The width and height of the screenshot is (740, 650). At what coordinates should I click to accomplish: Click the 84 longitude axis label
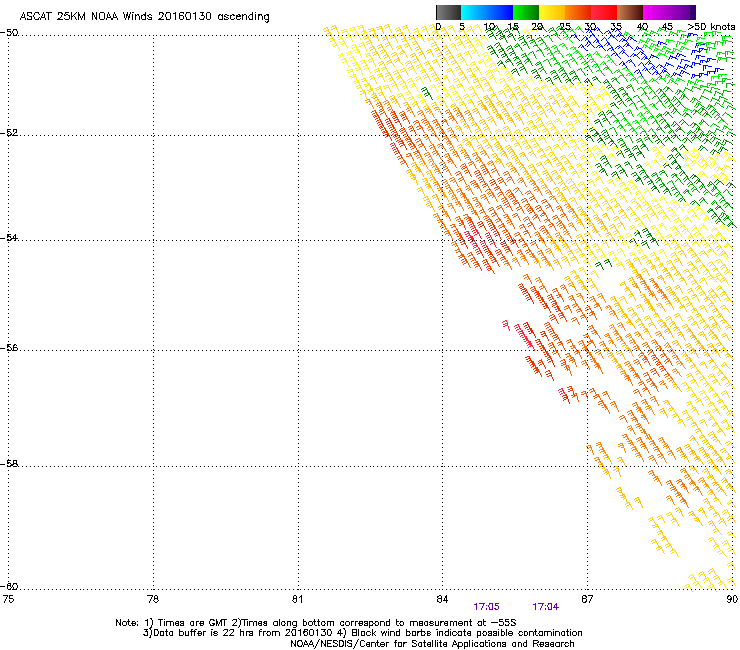click(x=442, y=599)
